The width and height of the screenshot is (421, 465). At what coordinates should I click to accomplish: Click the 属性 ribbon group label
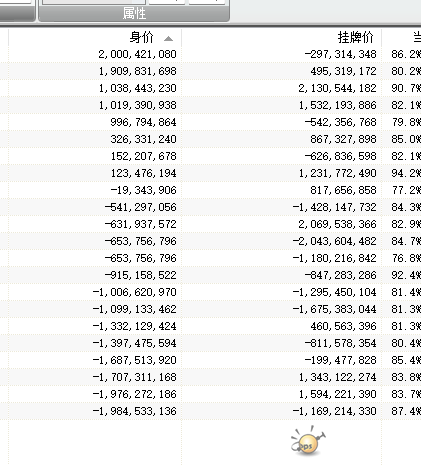coord(134,14)
